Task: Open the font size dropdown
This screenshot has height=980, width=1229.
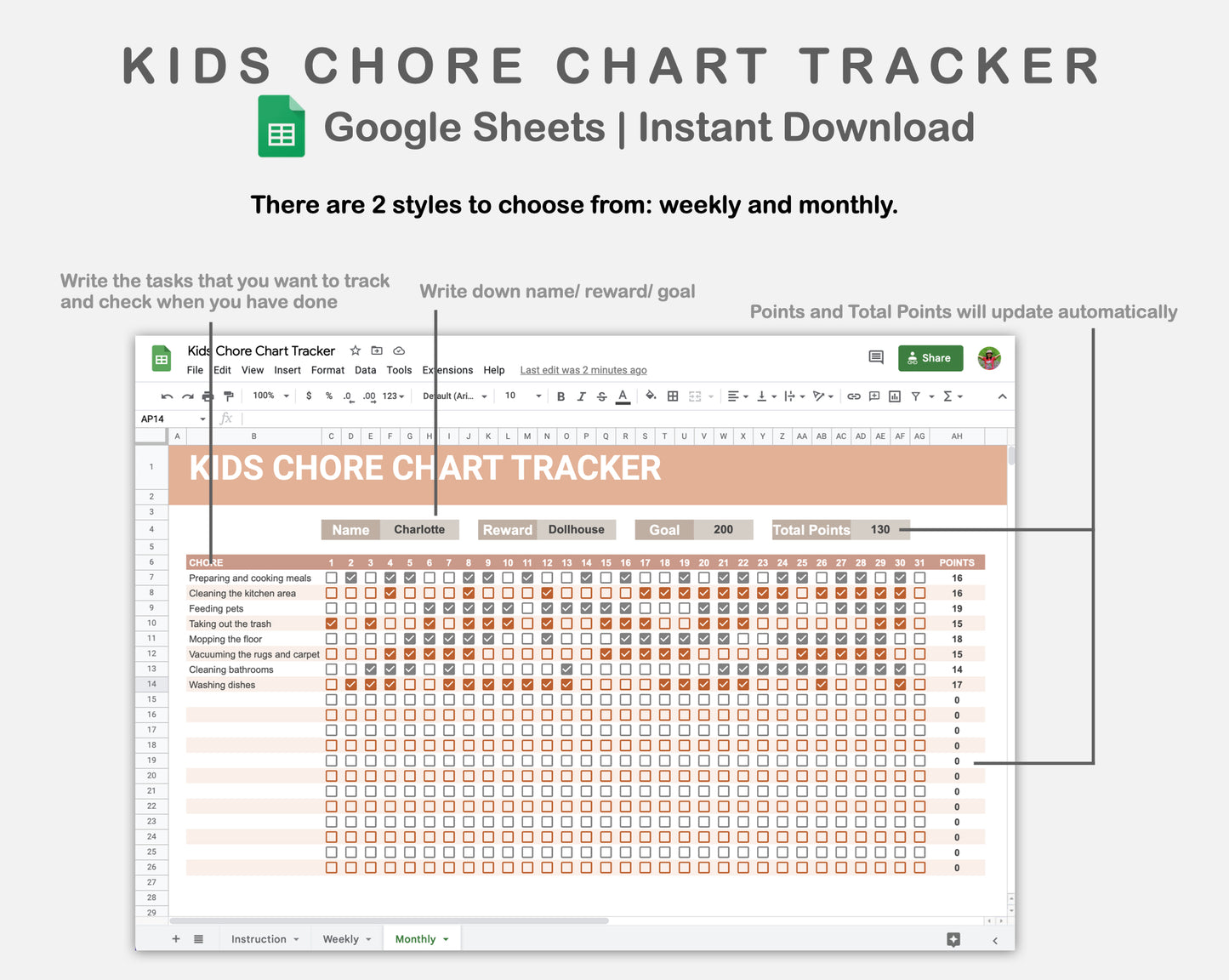Action: click(521, 396)
